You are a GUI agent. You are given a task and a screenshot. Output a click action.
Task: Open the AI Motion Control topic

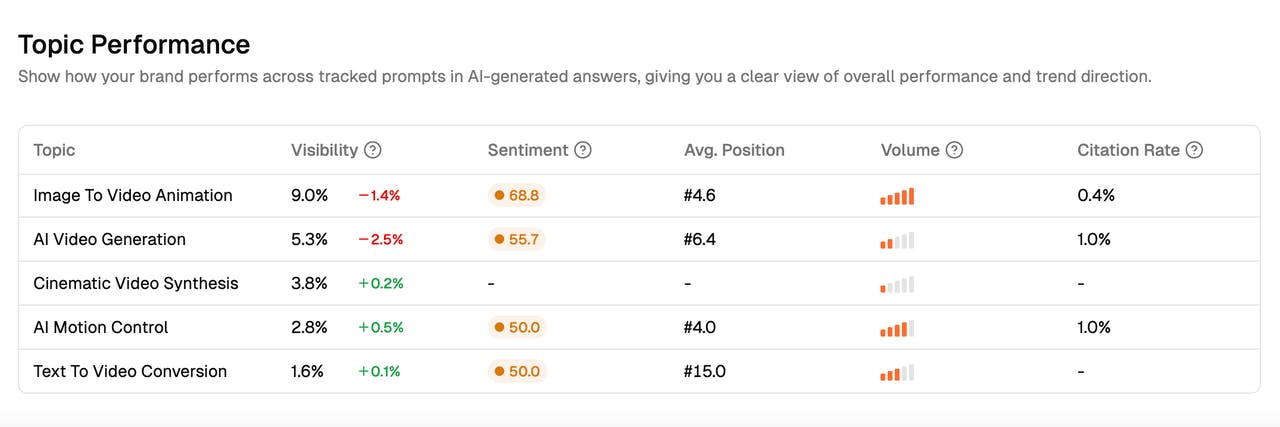coord(100,327)
